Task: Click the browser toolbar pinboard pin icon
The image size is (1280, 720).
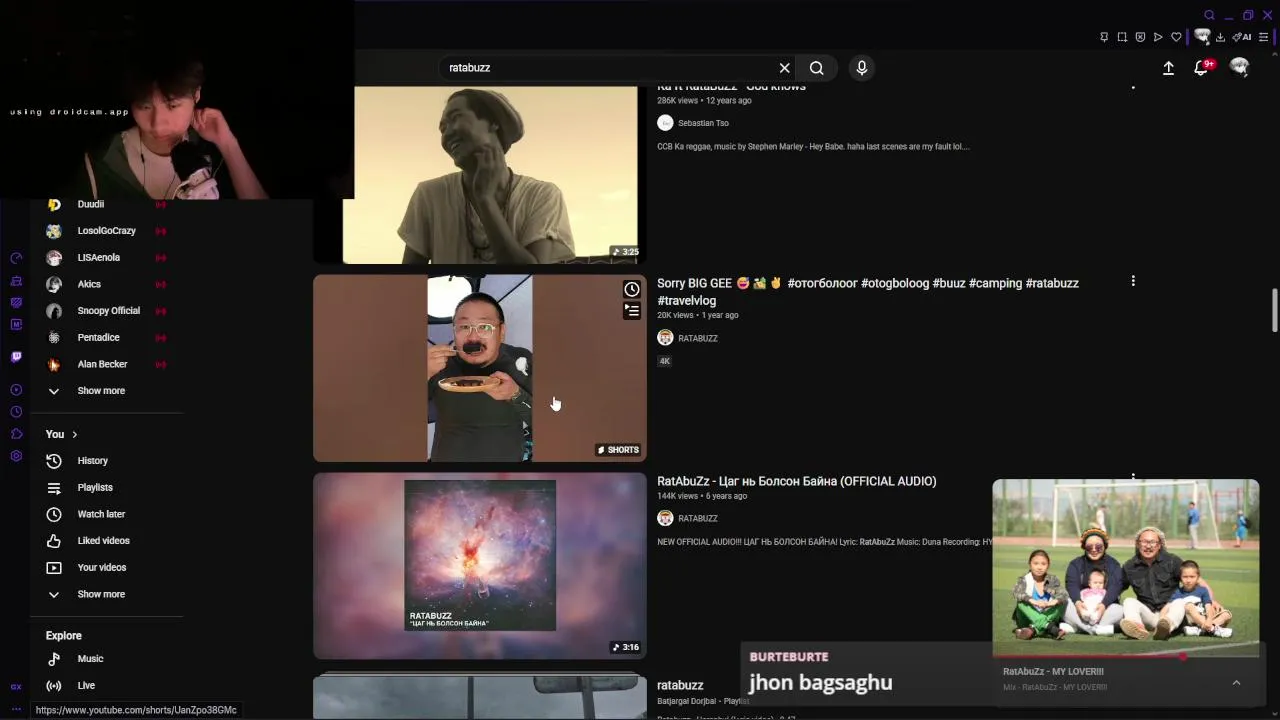Action: [x=1104, y=37]
